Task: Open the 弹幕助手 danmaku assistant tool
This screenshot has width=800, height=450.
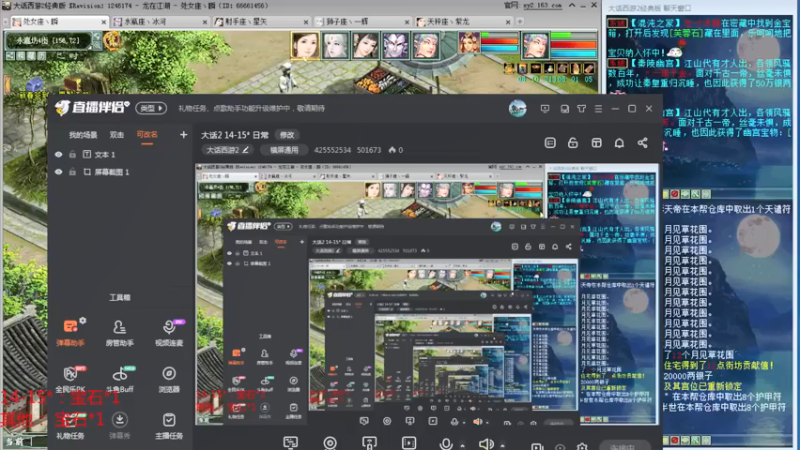Action: coord(70,332)
